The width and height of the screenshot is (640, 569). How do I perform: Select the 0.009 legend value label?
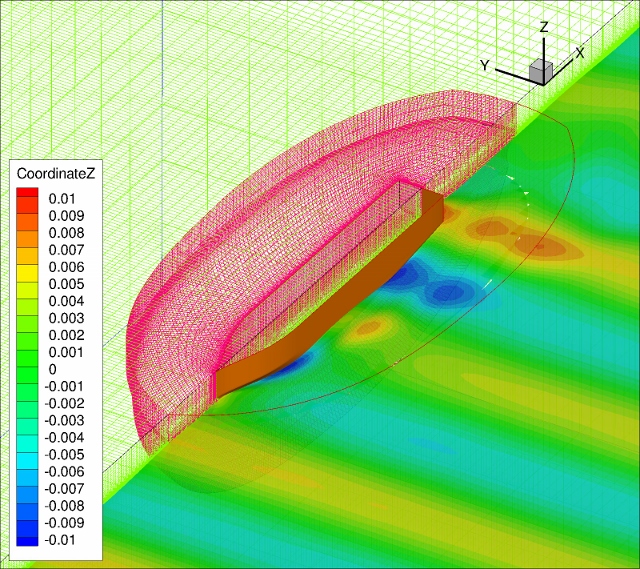(x=66, y=215)
